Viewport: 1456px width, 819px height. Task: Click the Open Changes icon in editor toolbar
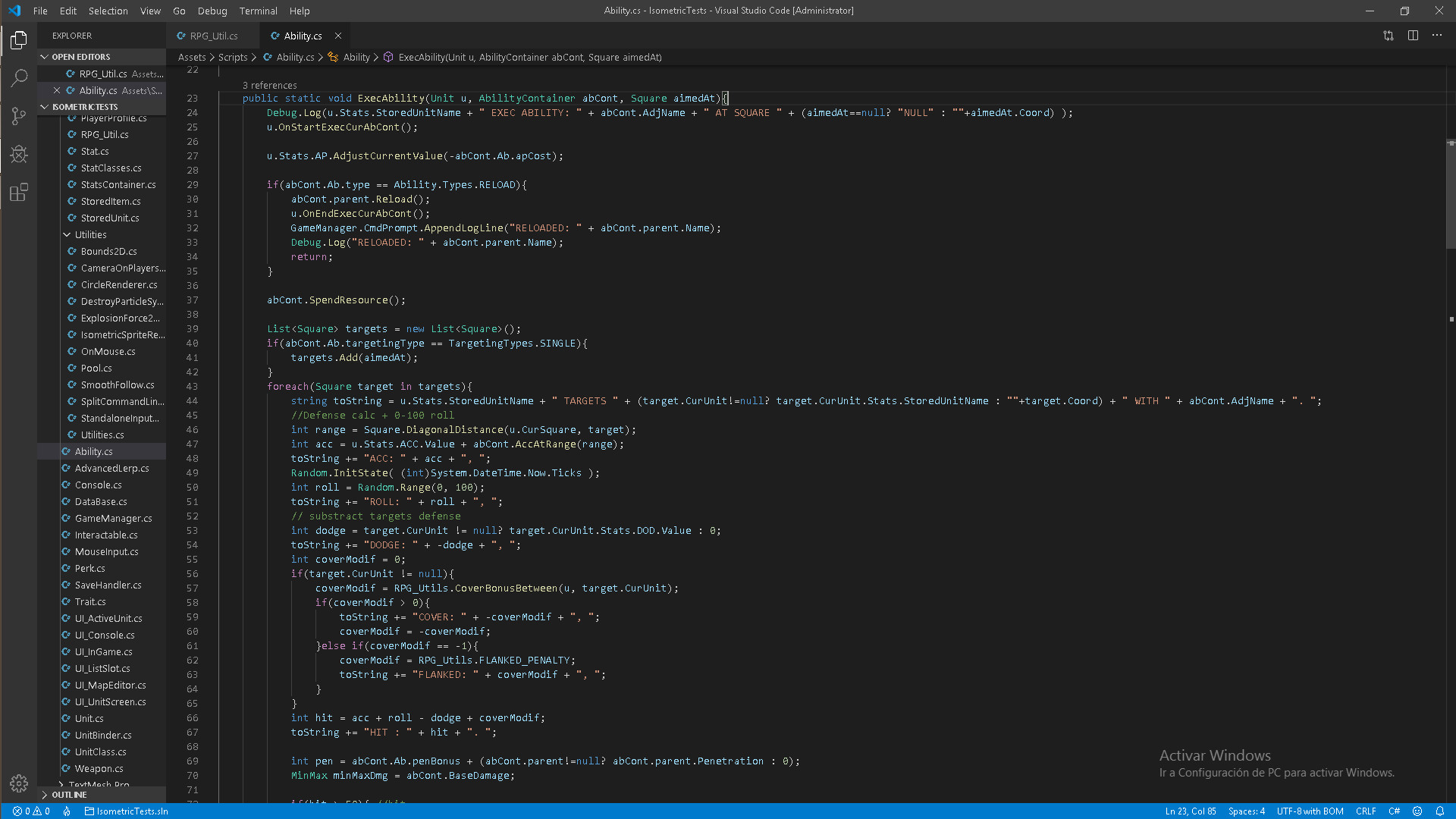click(1389, 36)
